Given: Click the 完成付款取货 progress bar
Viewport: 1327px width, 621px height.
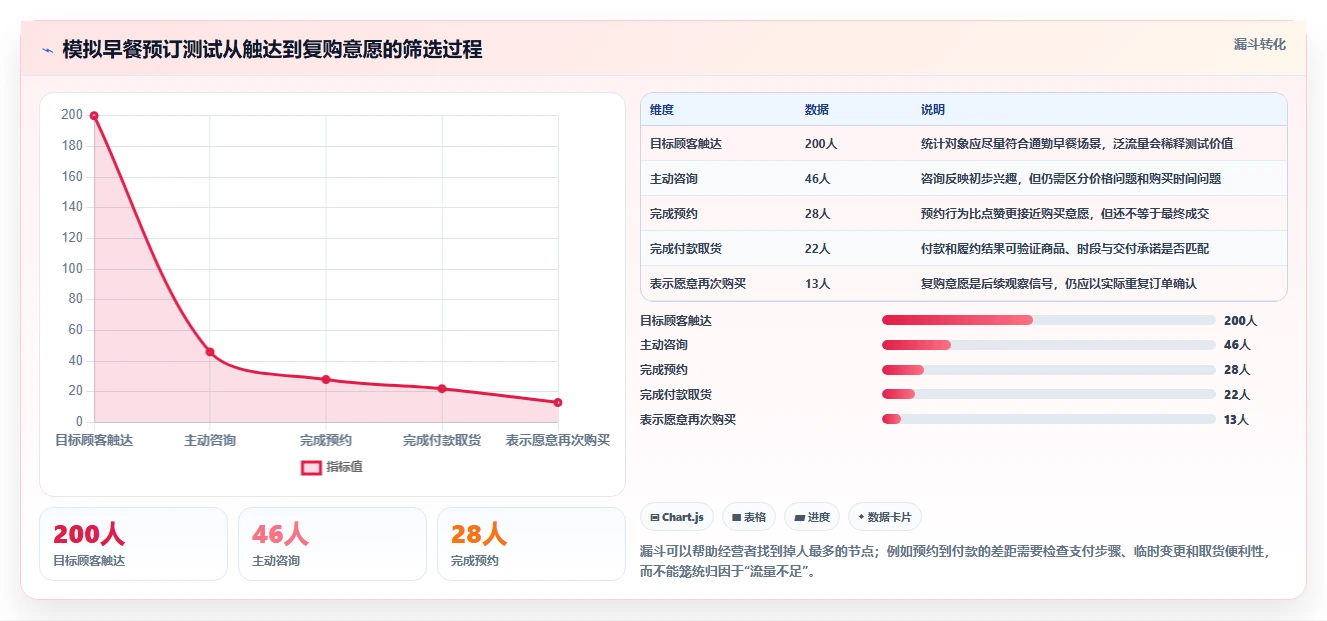Looking at the screenshot, I should [x=1048, y=395].
